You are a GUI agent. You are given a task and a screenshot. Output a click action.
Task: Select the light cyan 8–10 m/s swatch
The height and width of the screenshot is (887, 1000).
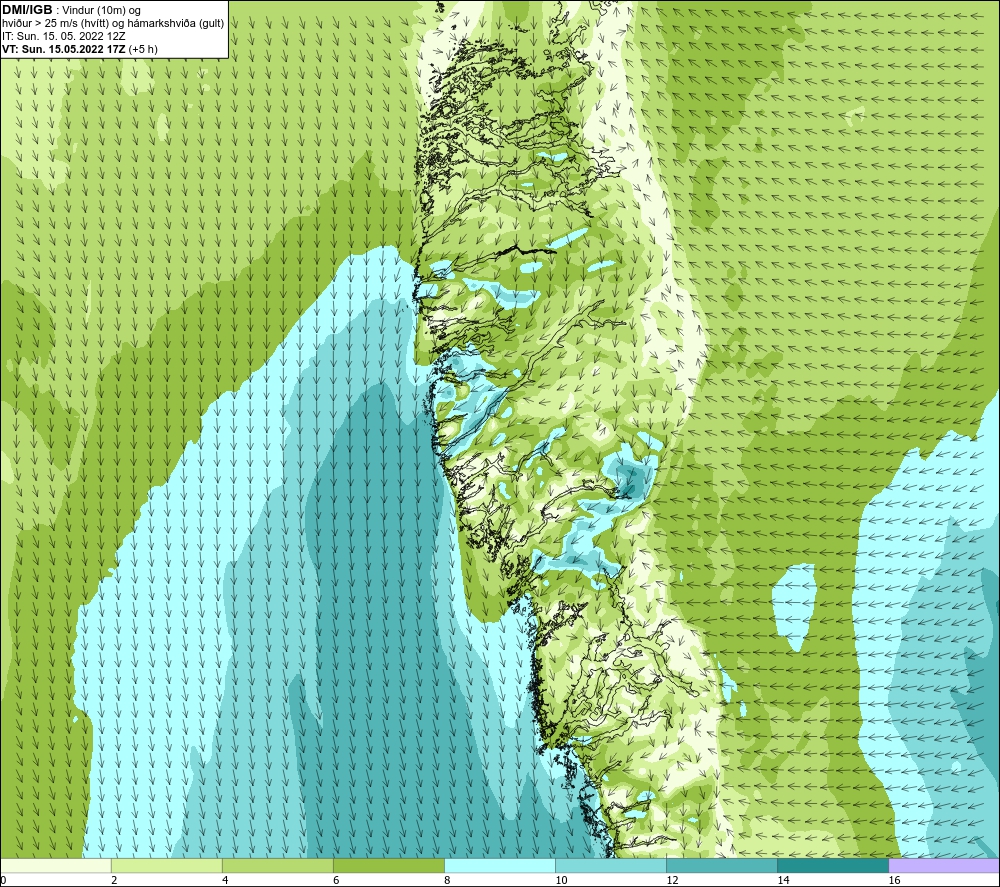(x=499, y=865)
